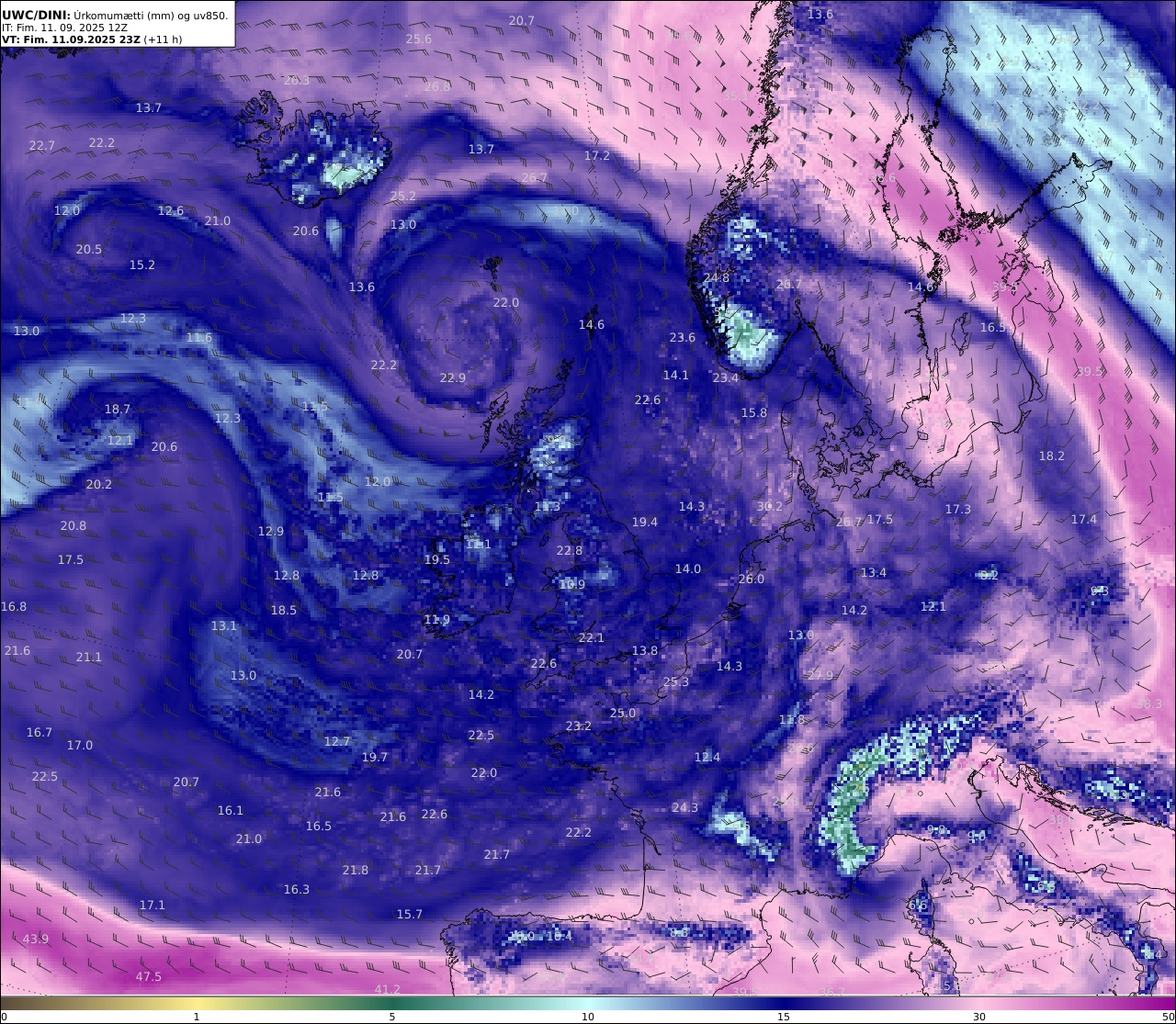Click the 12.6 value on the map

click(171, 210)
